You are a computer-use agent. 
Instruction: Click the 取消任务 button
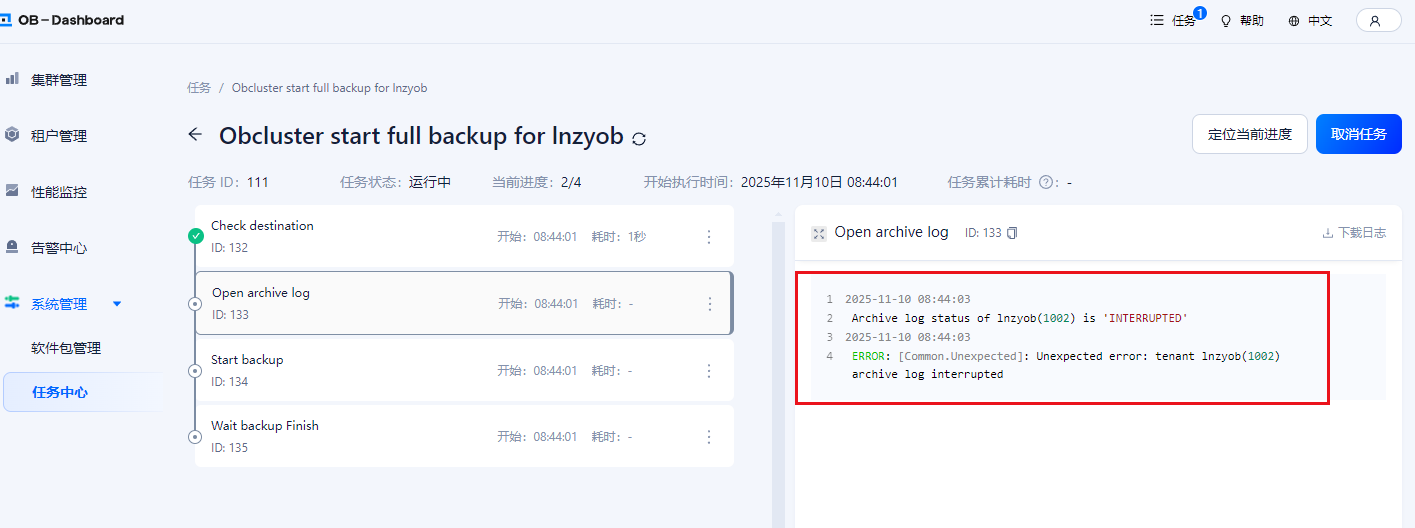pos(1358,134)
